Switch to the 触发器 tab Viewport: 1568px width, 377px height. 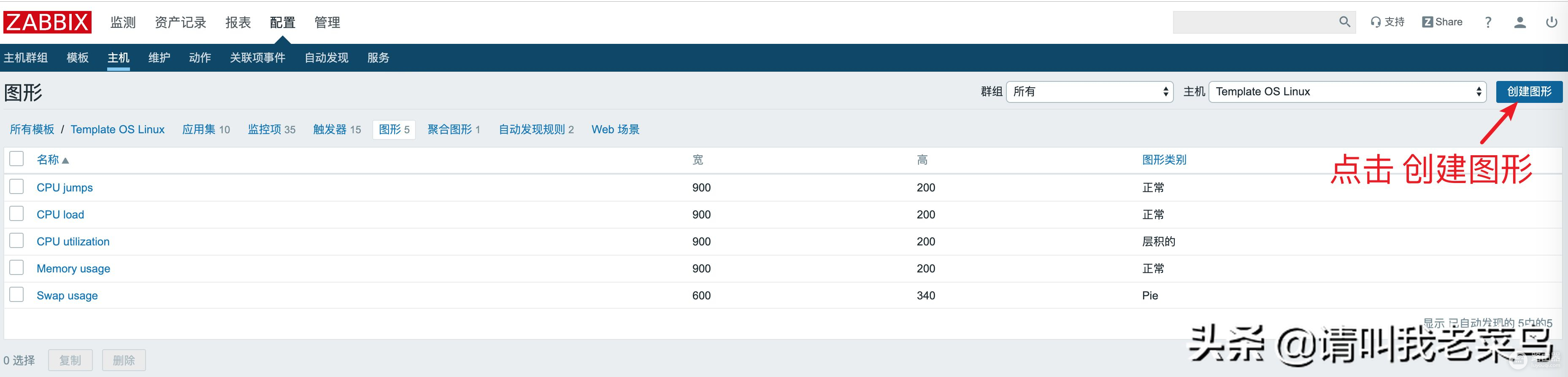point(337,129)
